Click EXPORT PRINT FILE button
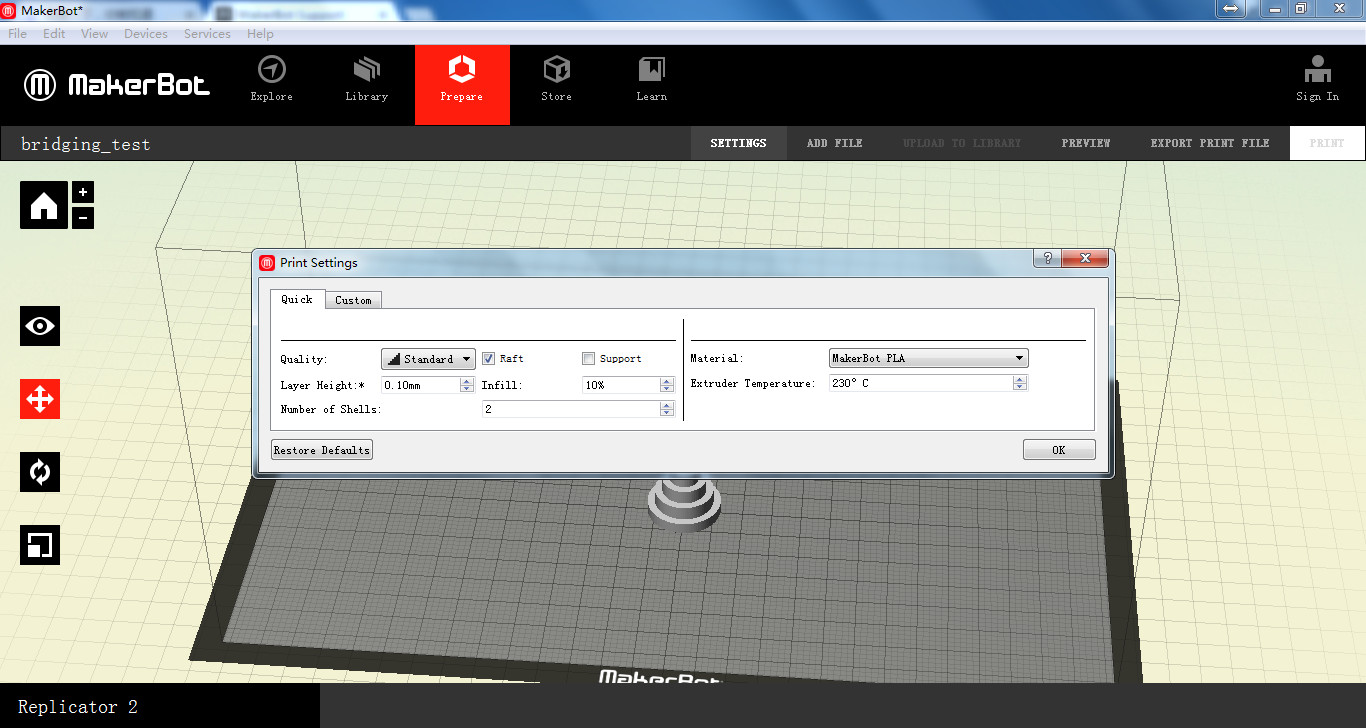The height and width of the screenshot is (728, 1366). pos(1210,143)
